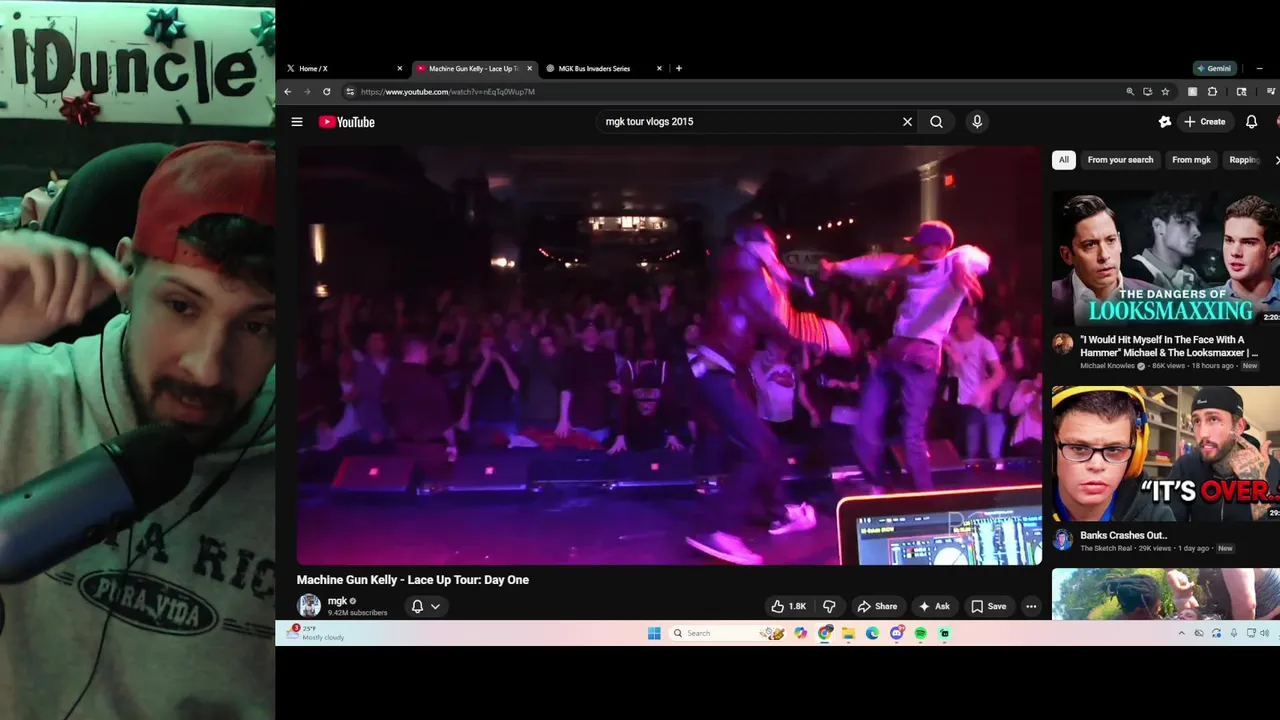Open the taskbar volume speaker icon
Screen dimensions: 1280x720
pos(1264,633)
